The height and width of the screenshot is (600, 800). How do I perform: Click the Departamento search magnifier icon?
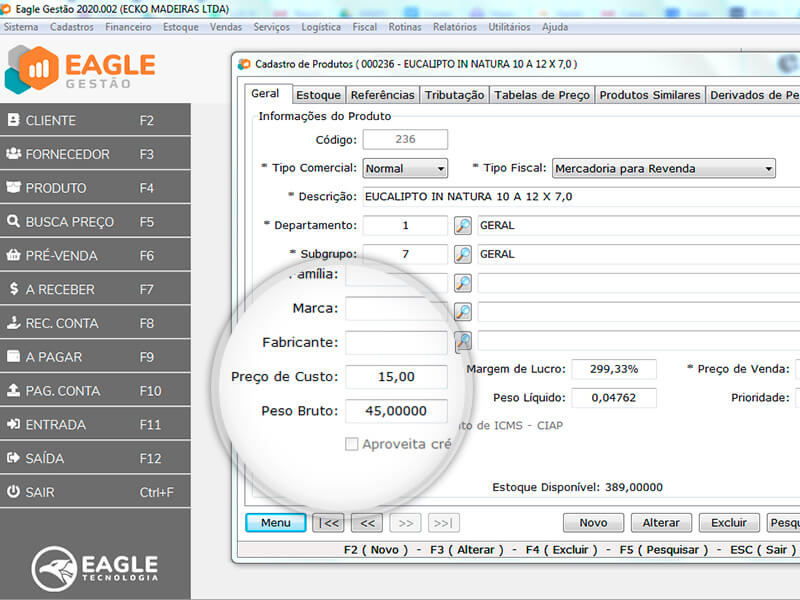(463, 226)
